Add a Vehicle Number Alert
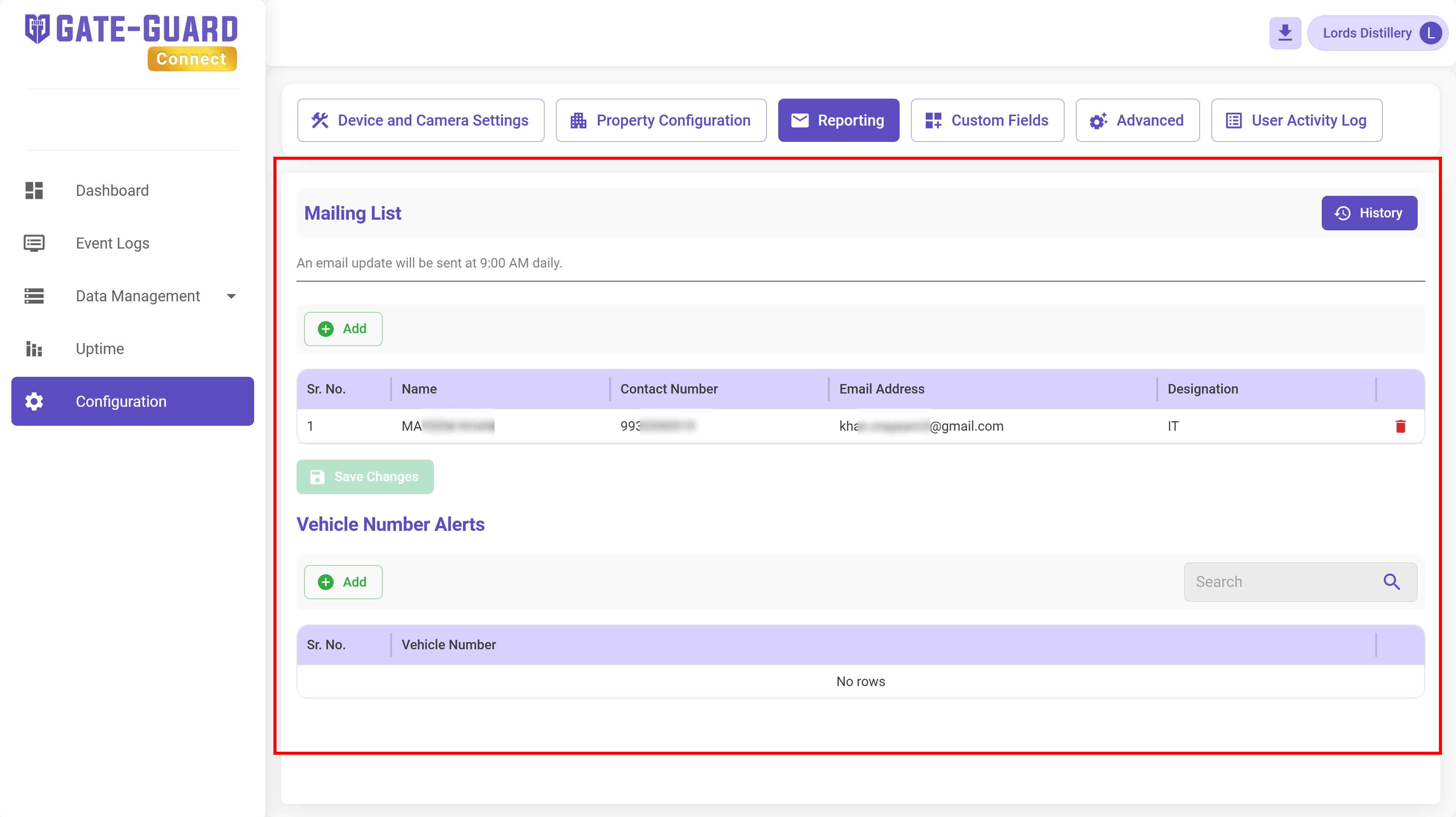The image size is (1456, 817). [343, 582]
